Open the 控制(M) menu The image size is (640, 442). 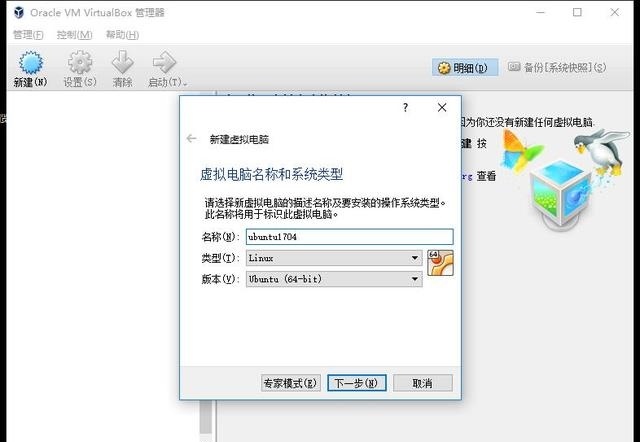click(x=75, y=35)
